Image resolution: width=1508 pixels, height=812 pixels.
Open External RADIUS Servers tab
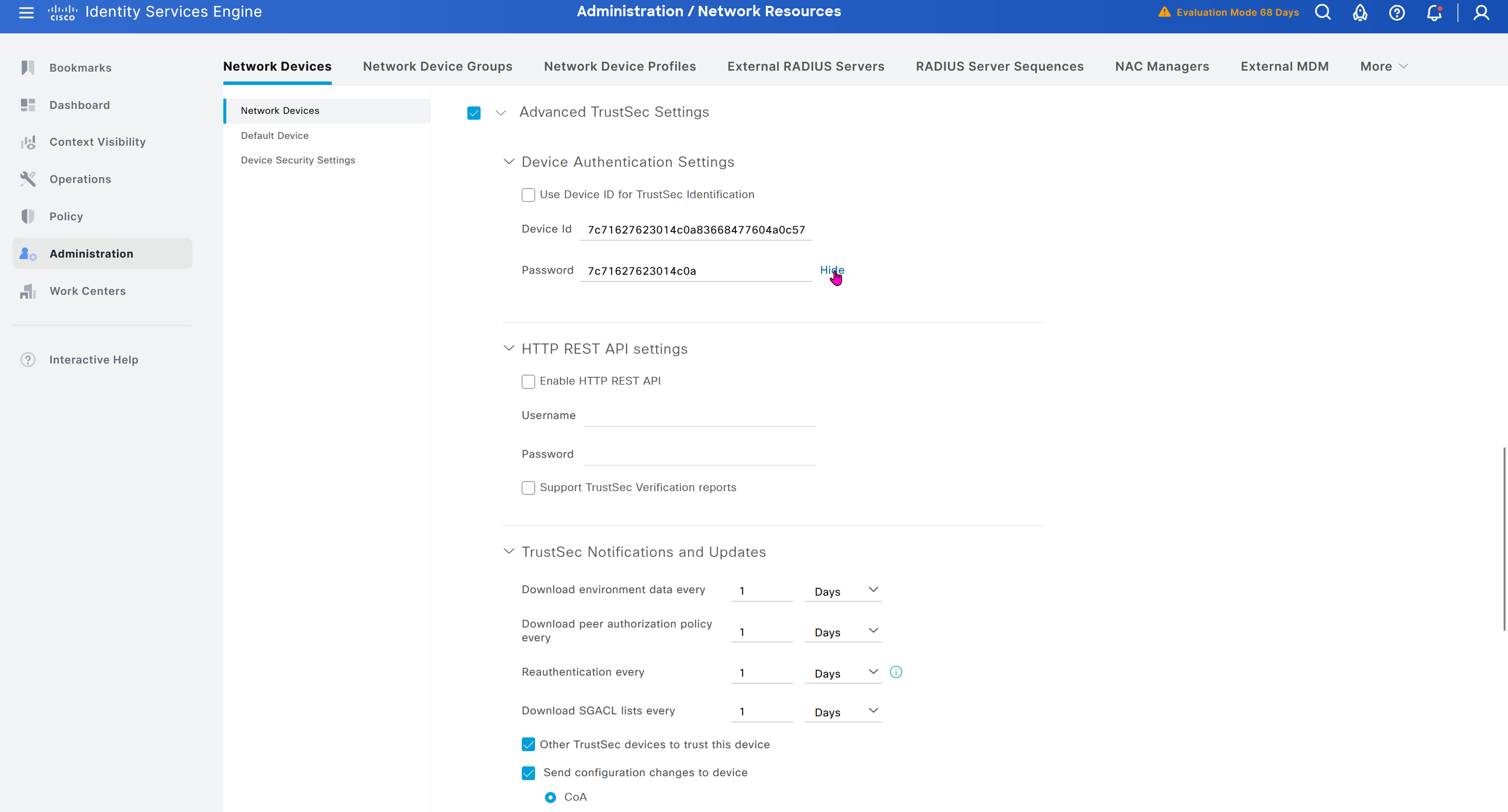806,66
